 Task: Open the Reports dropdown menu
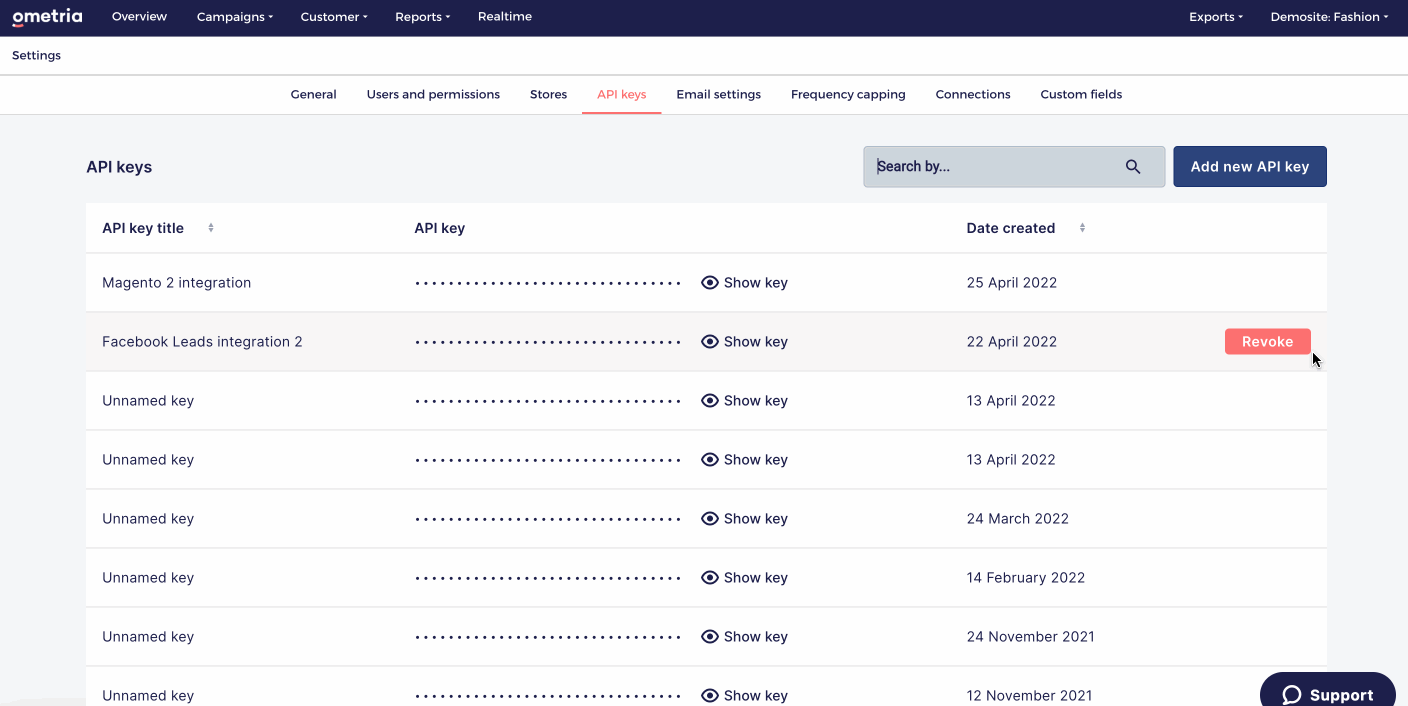click(422, 17)
